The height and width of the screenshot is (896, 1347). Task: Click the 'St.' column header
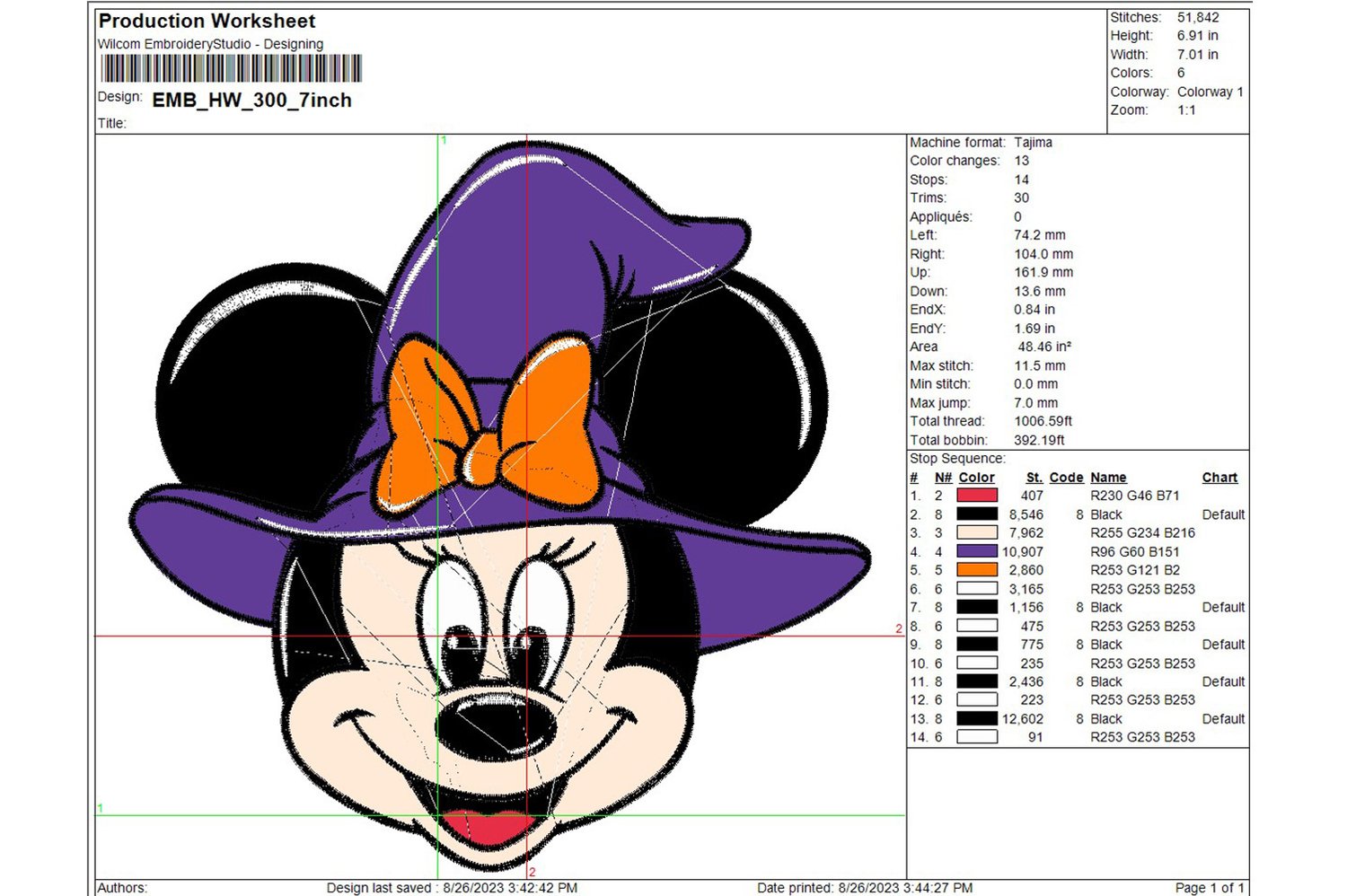click(1034, 478)
